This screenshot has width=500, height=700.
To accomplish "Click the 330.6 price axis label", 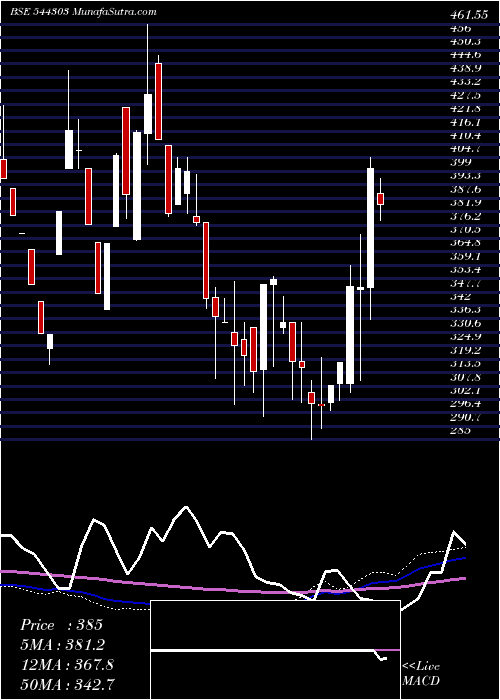I will [466, 323].
